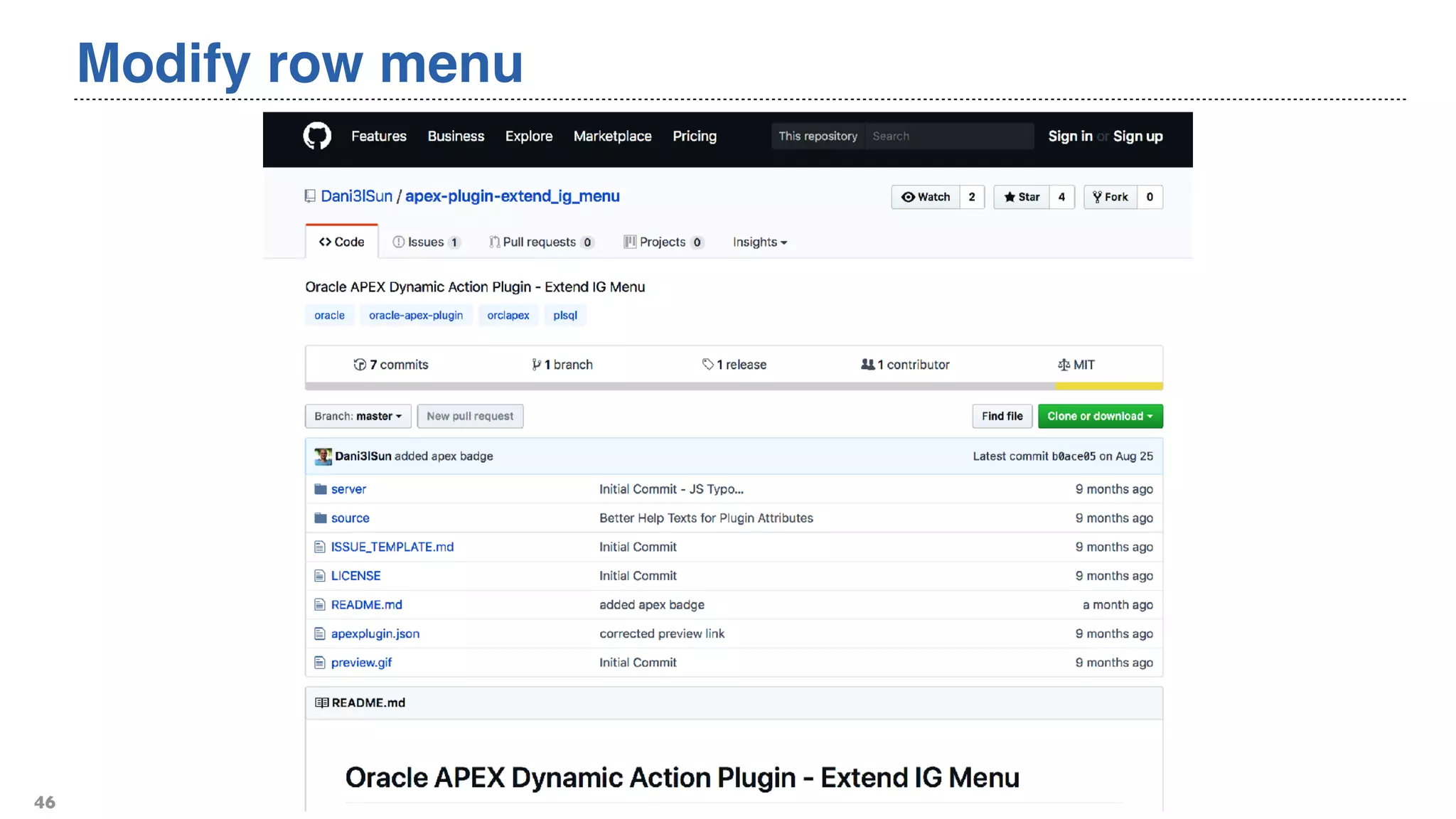Image resolution: width=1456 pixels, height=819 pixels.
Task: Click the language breakdown color bar
Action: pyautogui.click(x=734, y=386)
